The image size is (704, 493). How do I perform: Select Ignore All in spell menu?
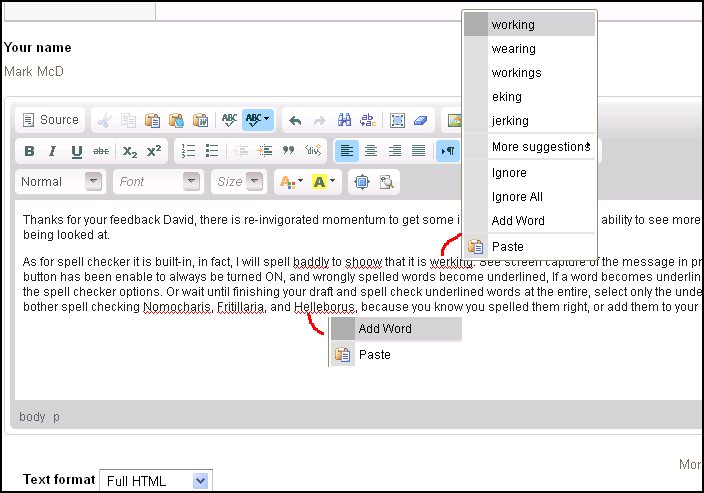tap(517, 197)
